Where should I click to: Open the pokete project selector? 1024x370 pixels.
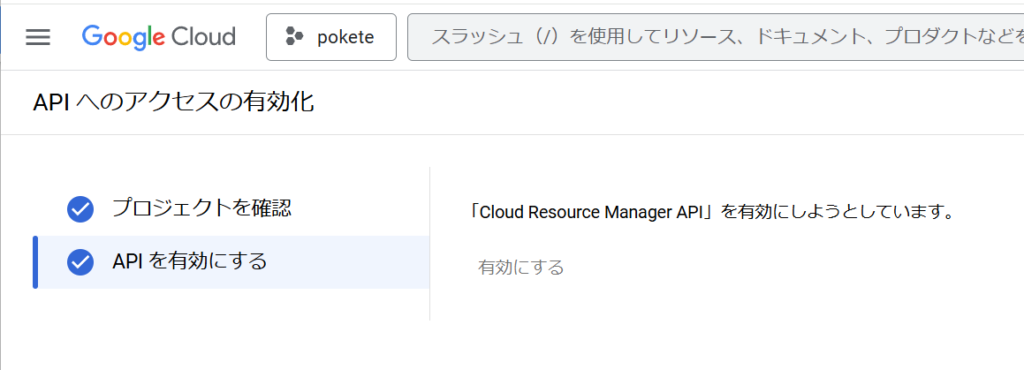[x=331, y=37]
